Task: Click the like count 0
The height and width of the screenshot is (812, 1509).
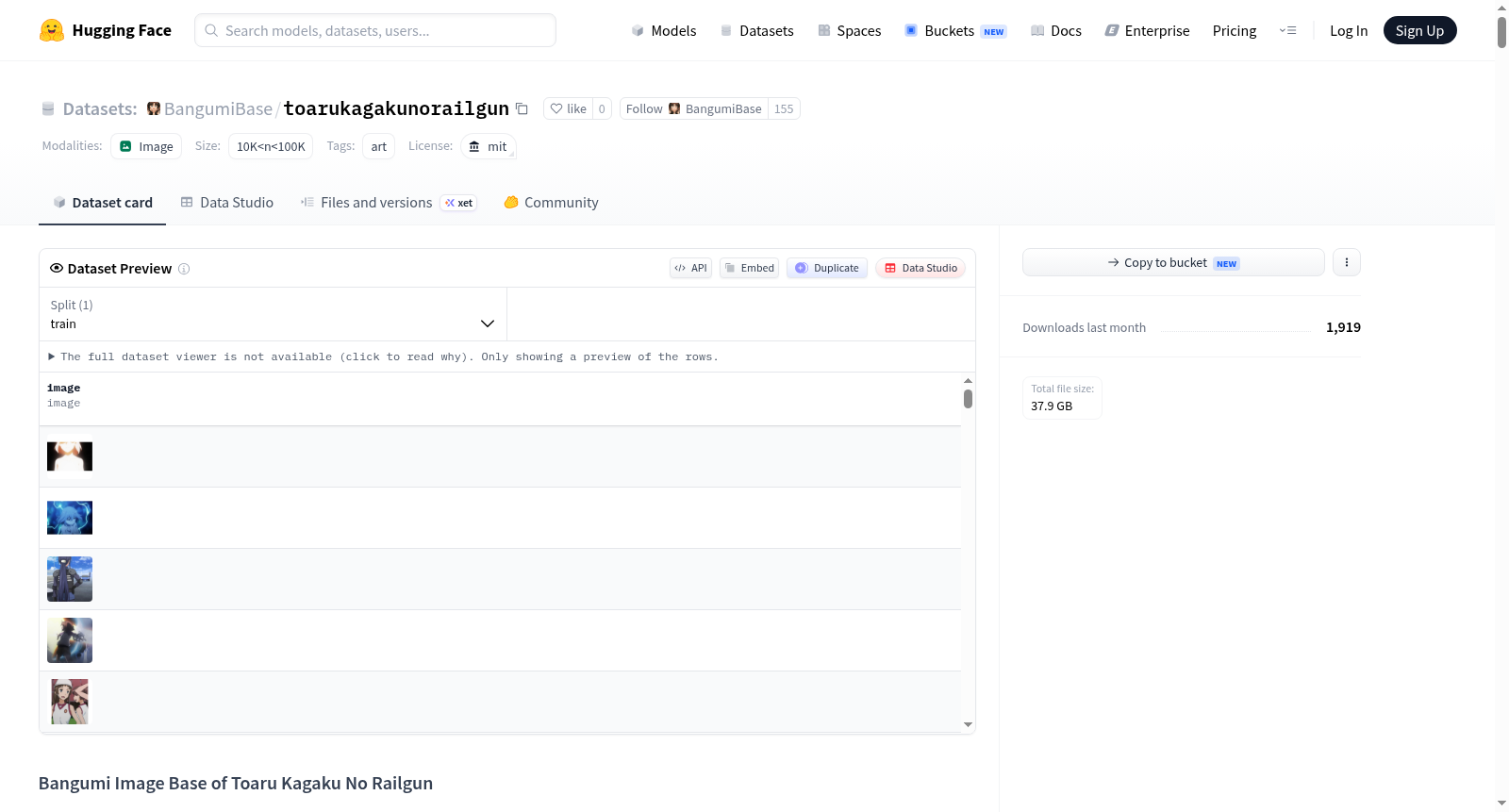Action: [x=602, y=108]
